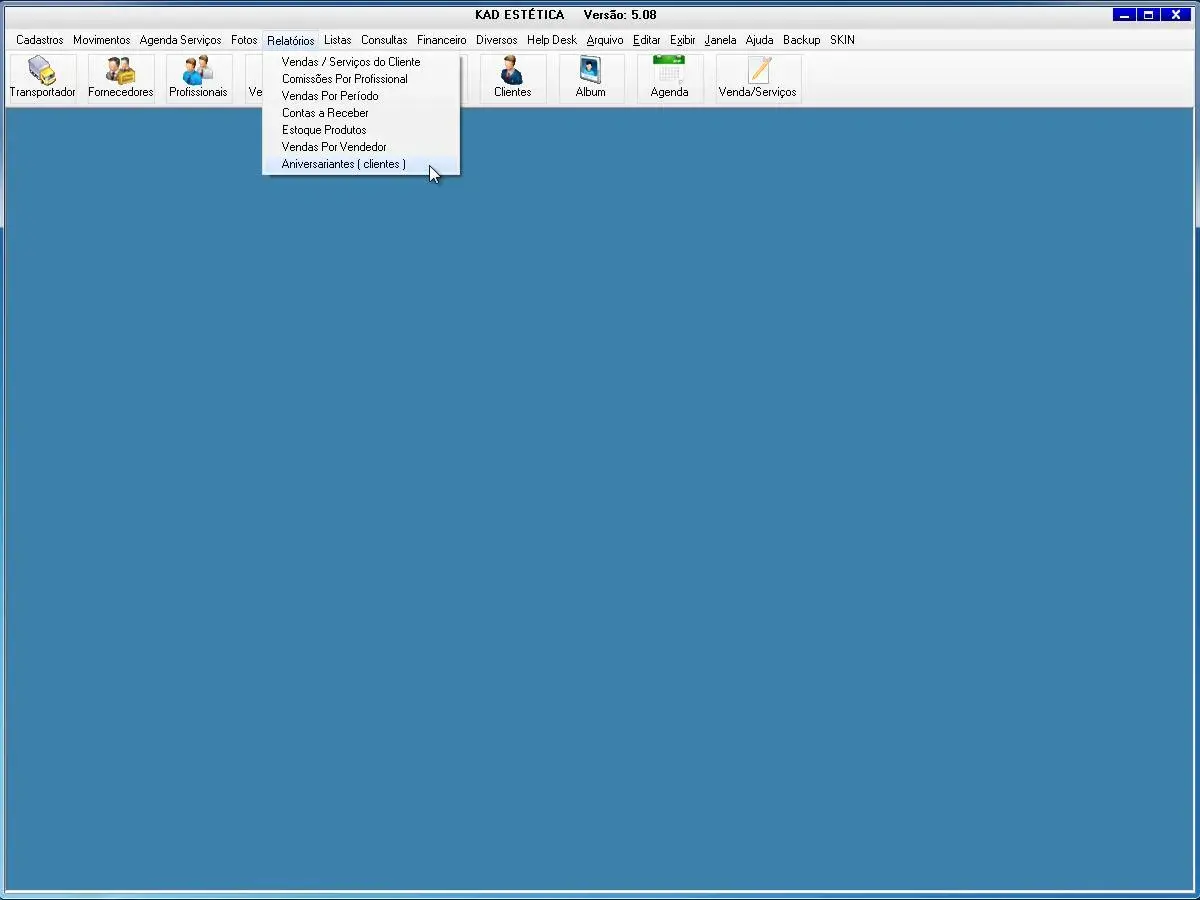
Task: Expand the Cadastros menu
Action: [x=39, y=40]
